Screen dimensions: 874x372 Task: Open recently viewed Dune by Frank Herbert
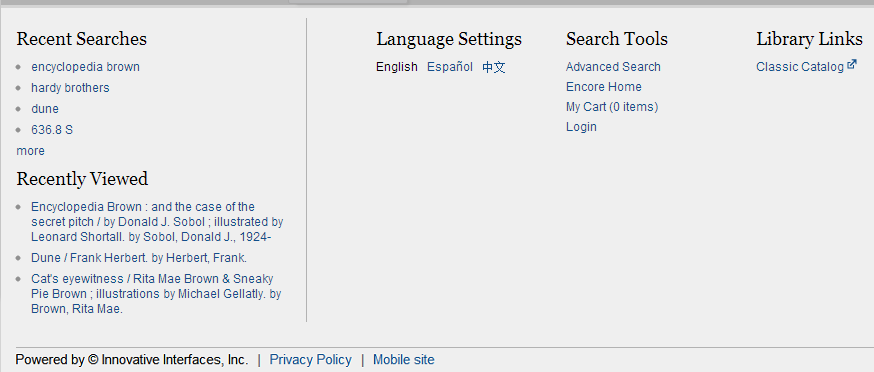[x=139, y=258]
